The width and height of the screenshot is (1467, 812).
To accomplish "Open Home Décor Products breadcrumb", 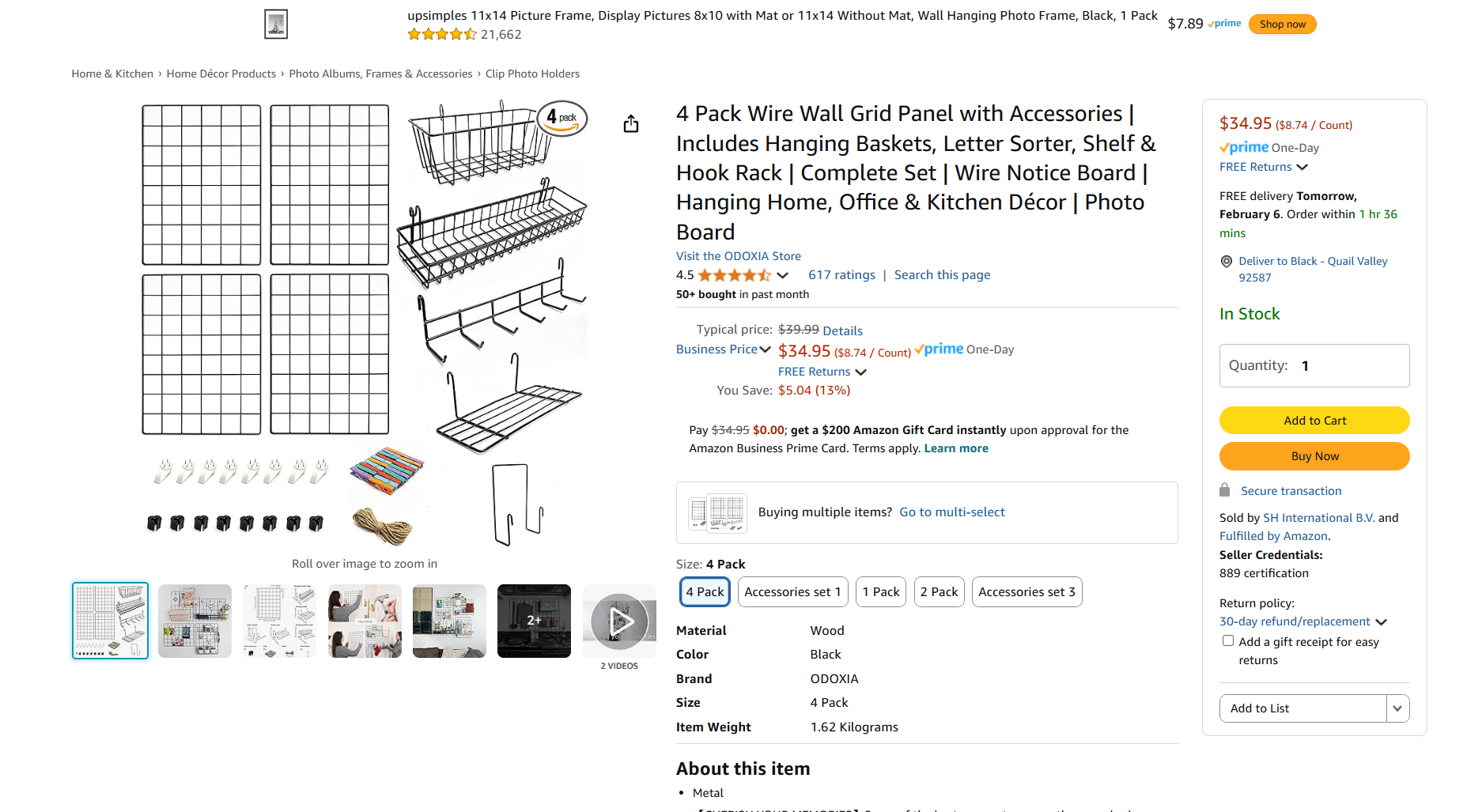I will 221,74.
